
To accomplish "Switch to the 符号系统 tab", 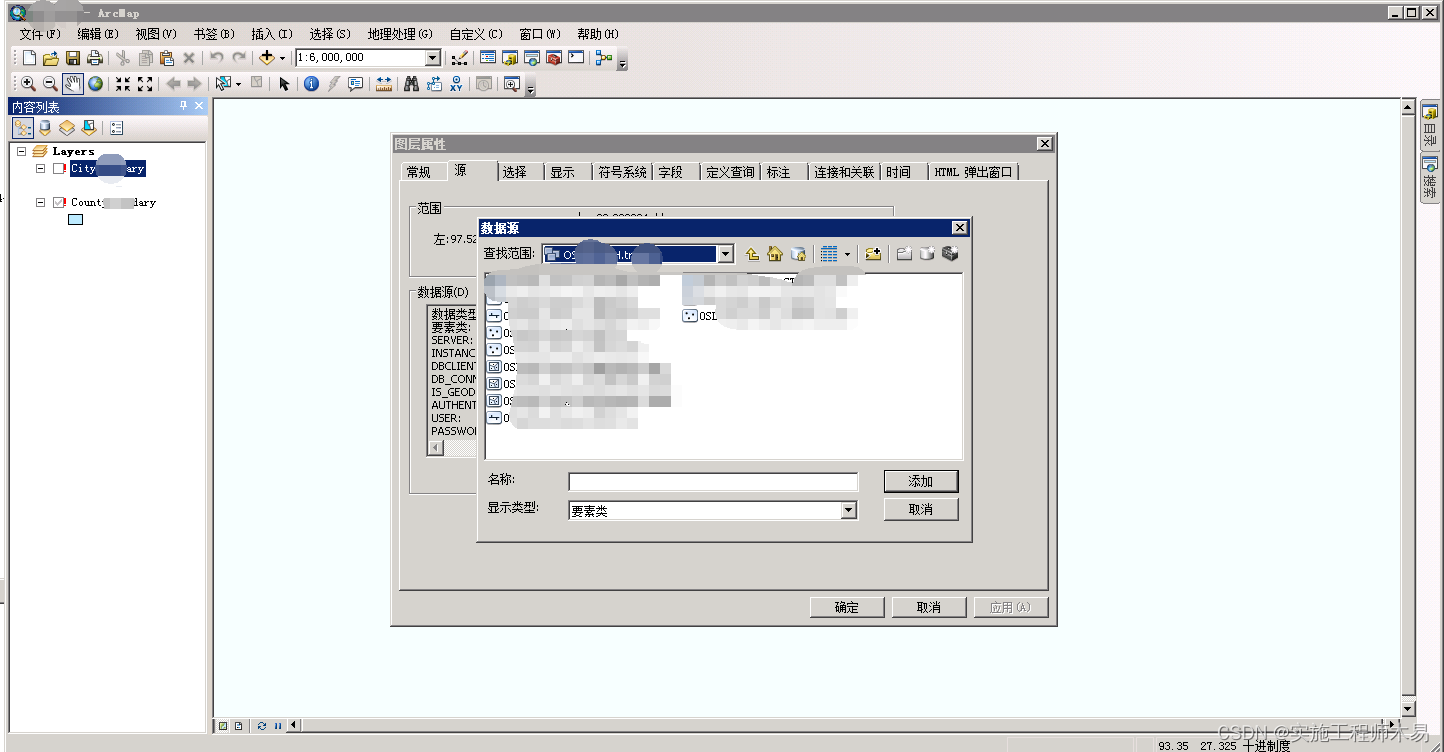I will point(622,172).
